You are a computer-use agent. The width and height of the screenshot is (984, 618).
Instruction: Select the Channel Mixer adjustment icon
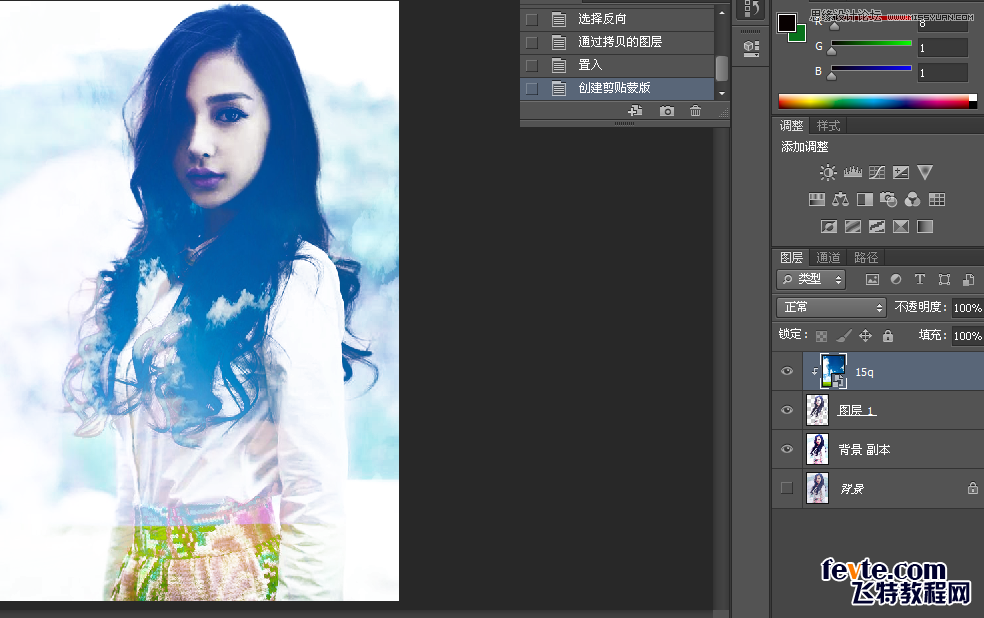pos(912,199)
